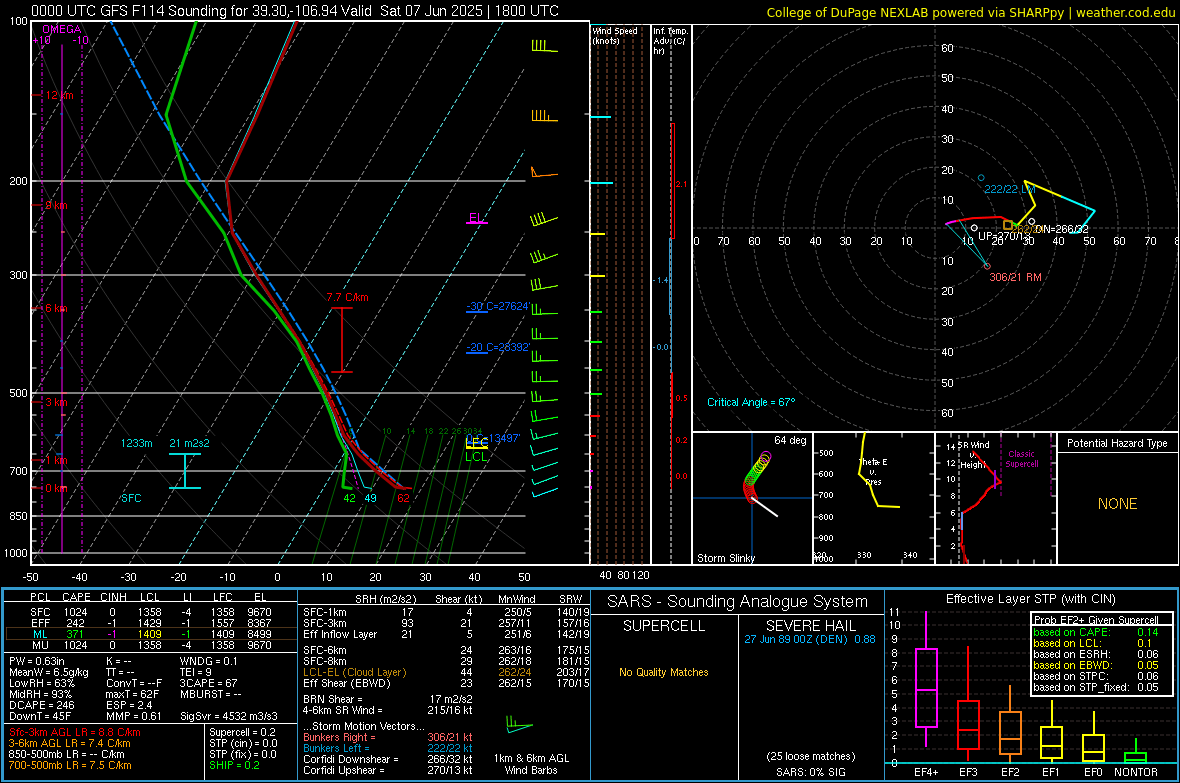Click the 222/22 LM hodograph label
The image size is (1180, 783).
tap(1010, 189)
